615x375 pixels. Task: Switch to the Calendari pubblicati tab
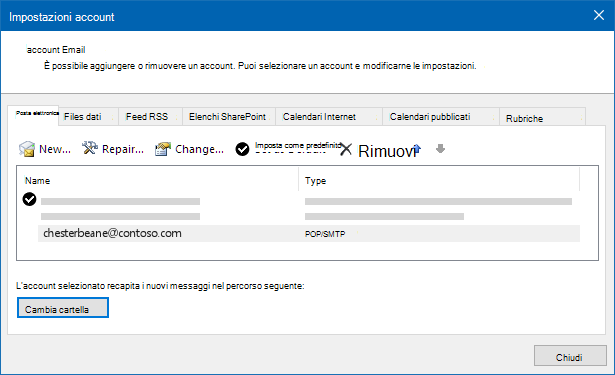(441, 117)
